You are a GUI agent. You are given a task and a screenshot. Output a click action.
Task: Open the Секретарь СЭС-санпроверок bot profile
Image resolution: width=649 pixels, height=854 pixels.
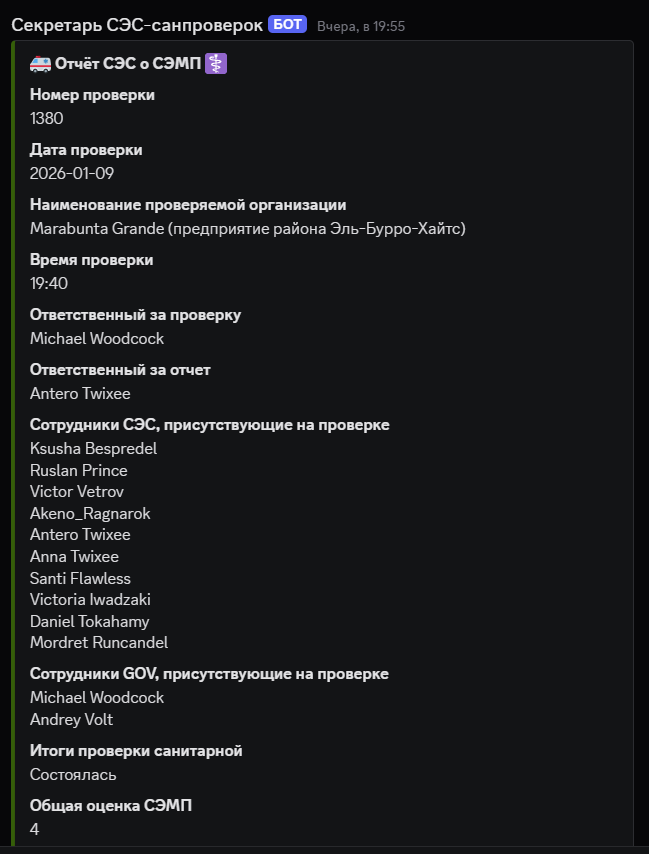tap(137, 24)
